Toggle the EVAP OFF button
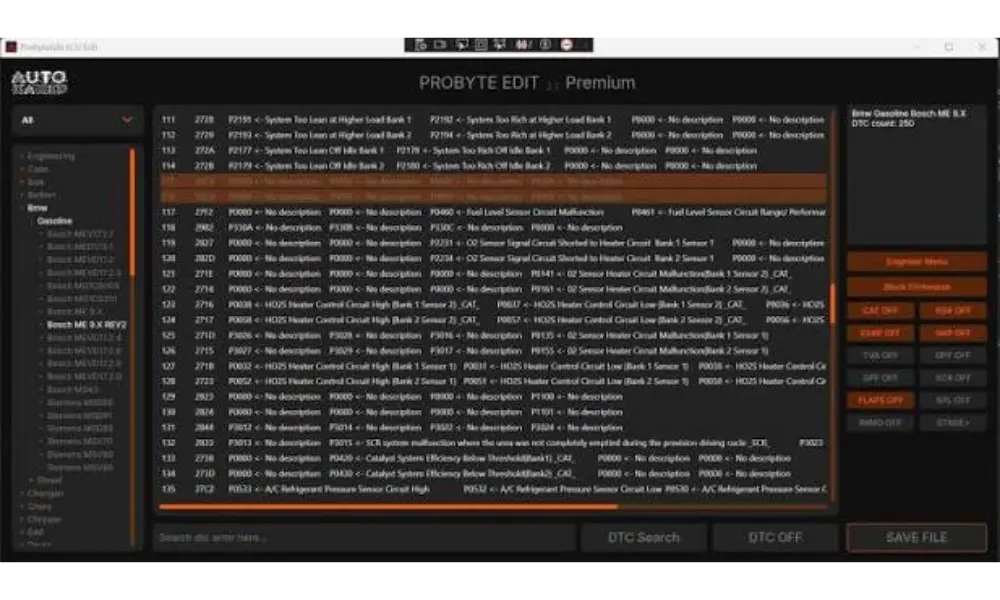 tap(880, 333)
